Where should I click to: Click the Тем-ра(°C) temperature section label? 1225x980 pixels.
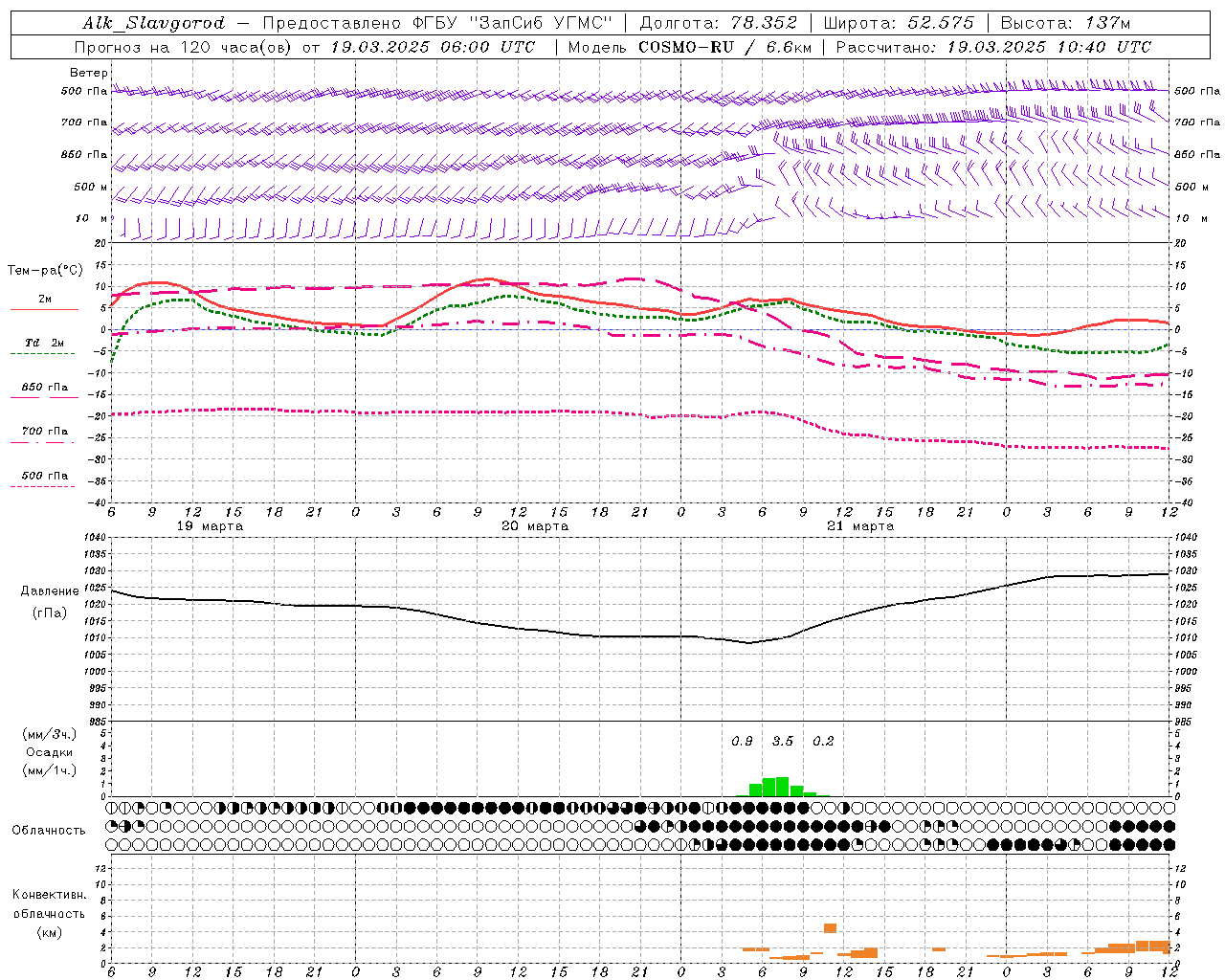pyautogui.click(x=45, y=271)
